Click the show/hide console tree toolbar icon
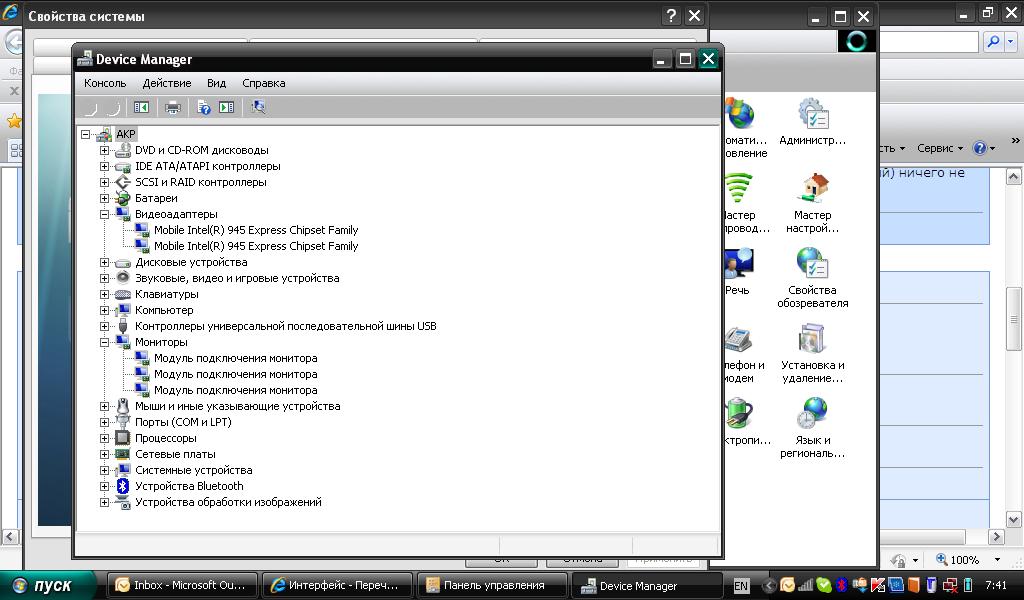The image size is (1024, 600). 141,107
